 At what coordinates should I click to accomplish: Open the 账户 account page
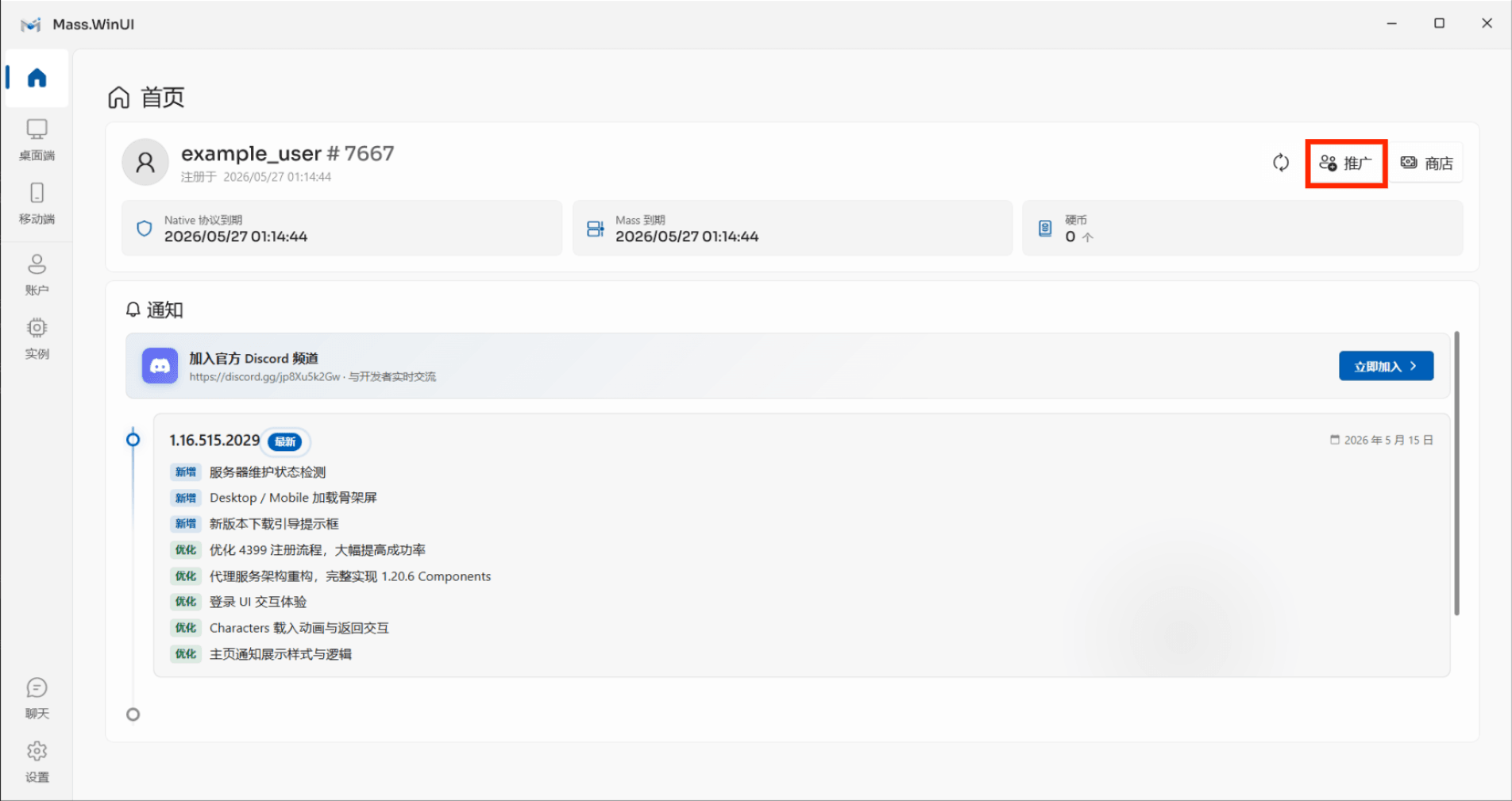(37, 275)
